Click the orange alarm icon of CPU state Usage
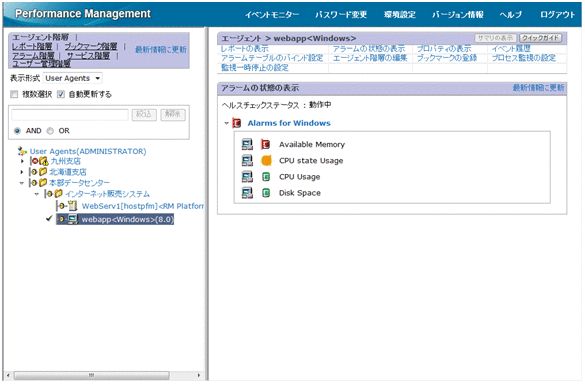 point(266,160)
